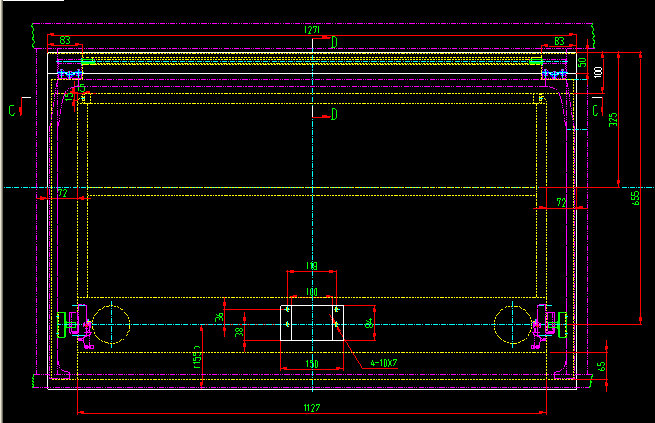
Task: Select the 110 dimension above center rectangle
Action: 312,266
